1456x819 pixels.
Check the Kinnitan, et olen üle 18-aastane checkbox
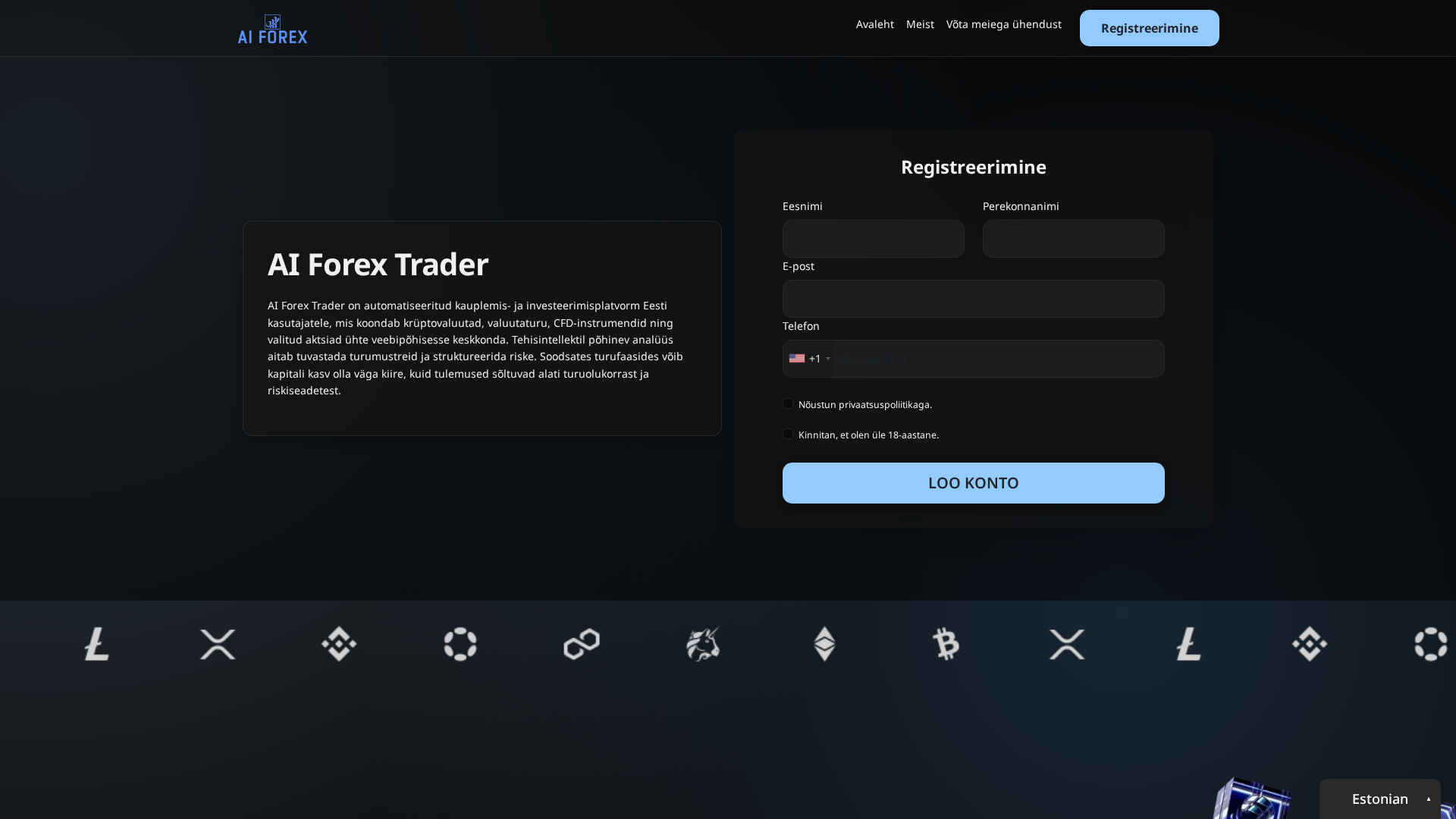click(788, 433)
